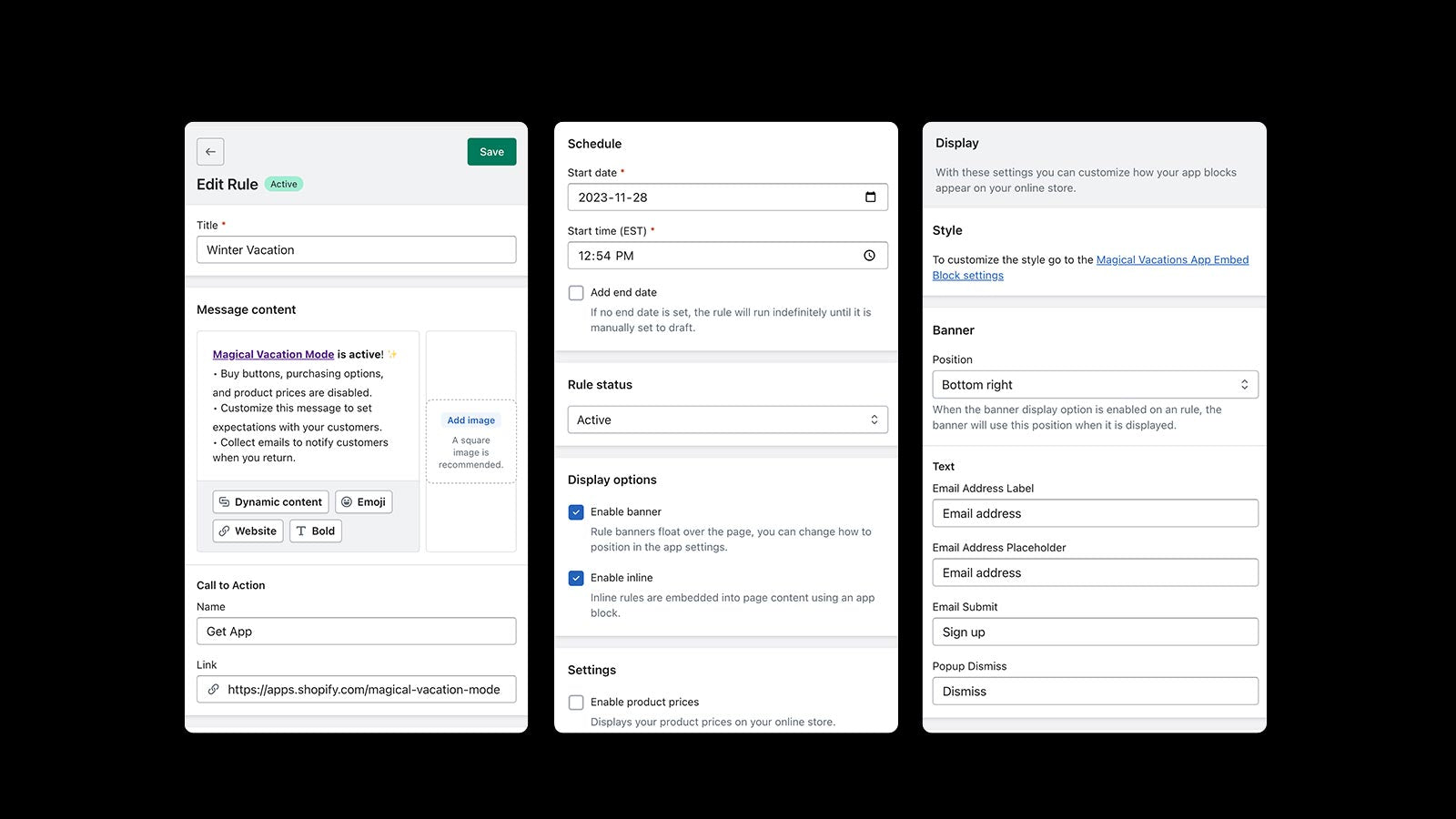Click the Magical Vacation Mode link
Viewport: 1456px width, 819px height.
click(x=271, y=354)
